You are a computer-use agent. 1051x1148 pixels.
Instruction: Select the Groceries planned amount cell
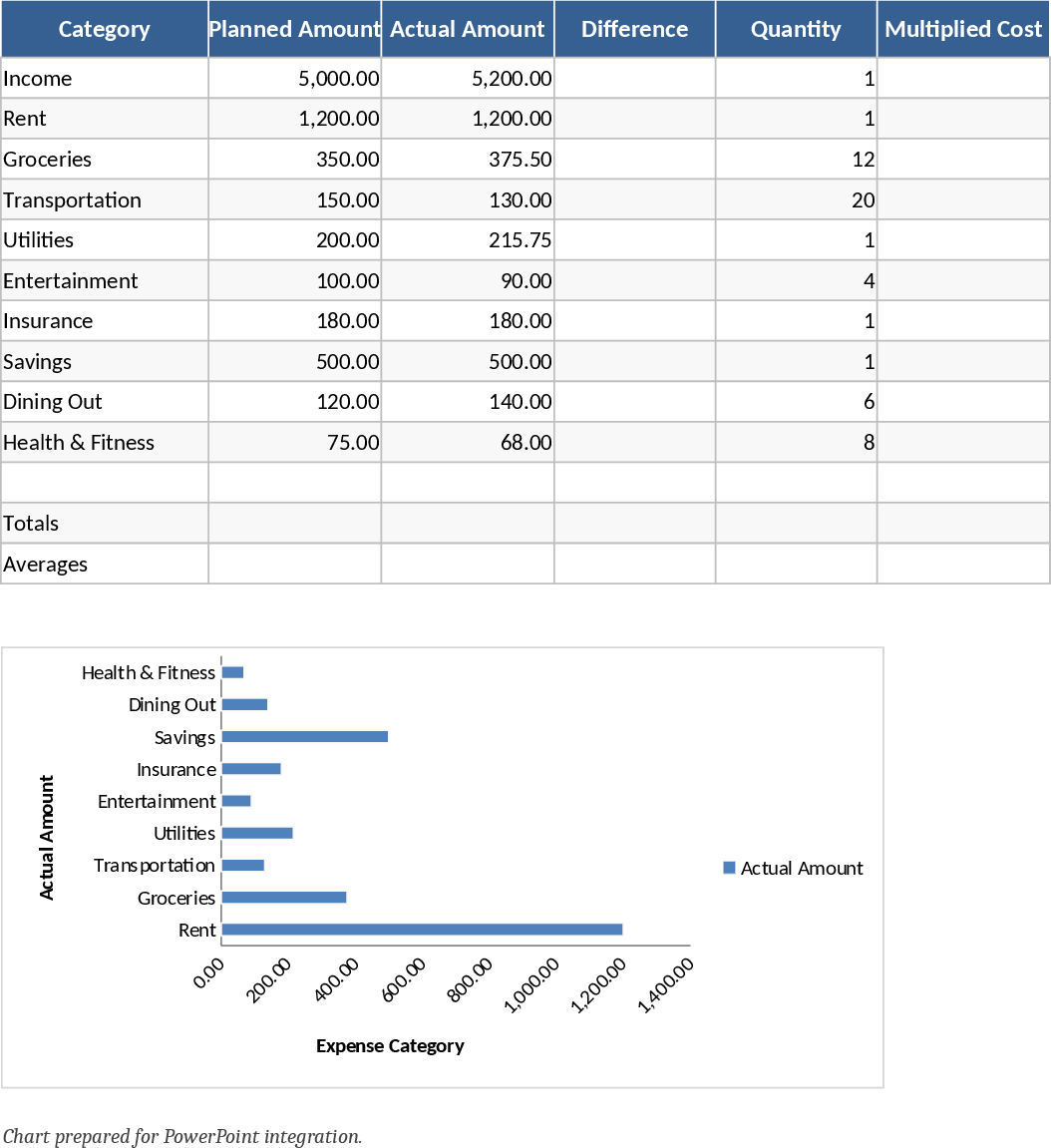[x=294, y=159]
